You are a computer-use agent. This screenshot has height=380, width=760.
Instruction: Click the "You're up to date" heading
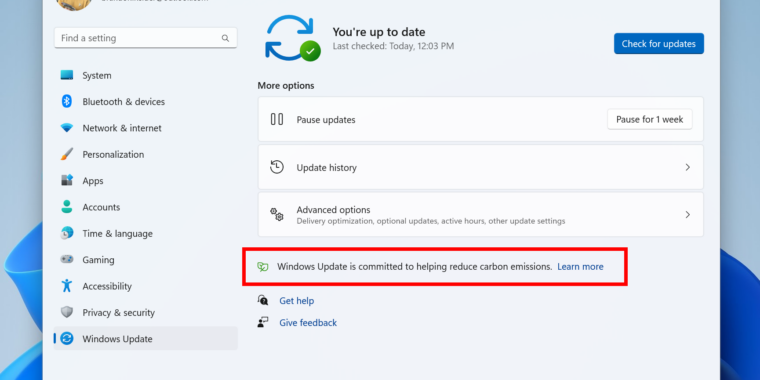pos(379,32)
